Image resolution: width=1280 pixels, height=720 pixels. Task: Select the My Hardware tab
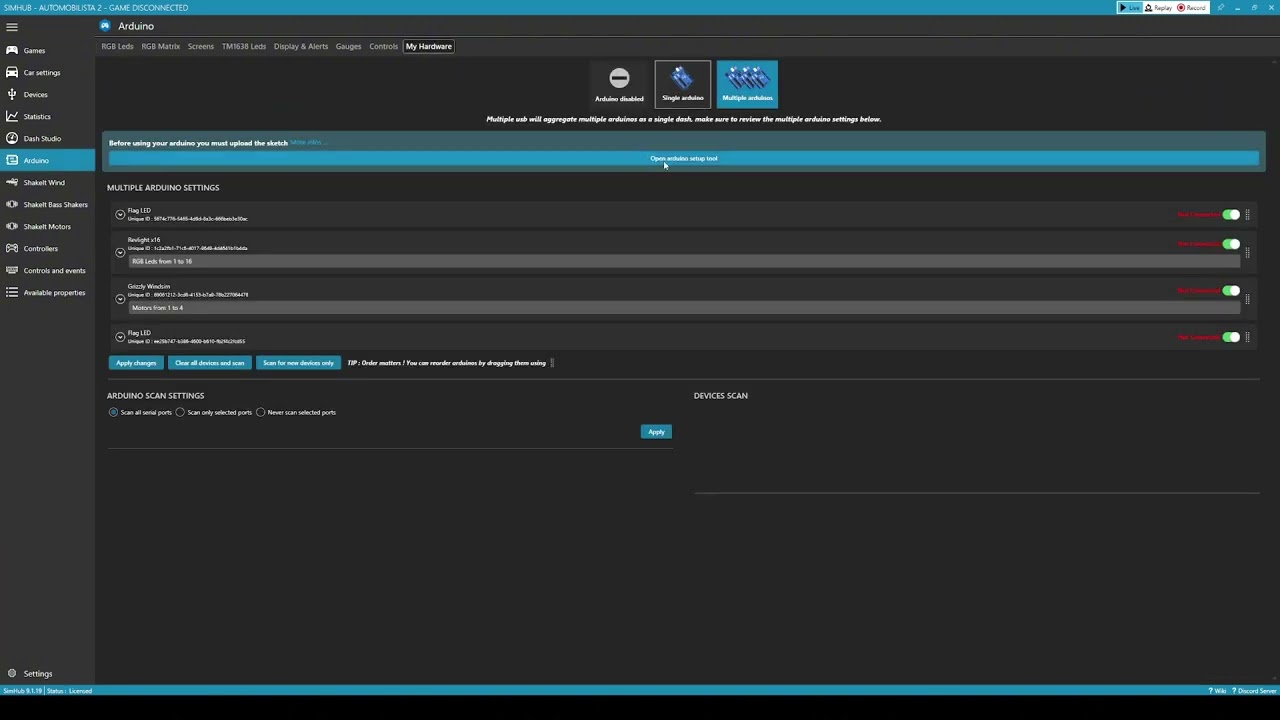point(429,46)
